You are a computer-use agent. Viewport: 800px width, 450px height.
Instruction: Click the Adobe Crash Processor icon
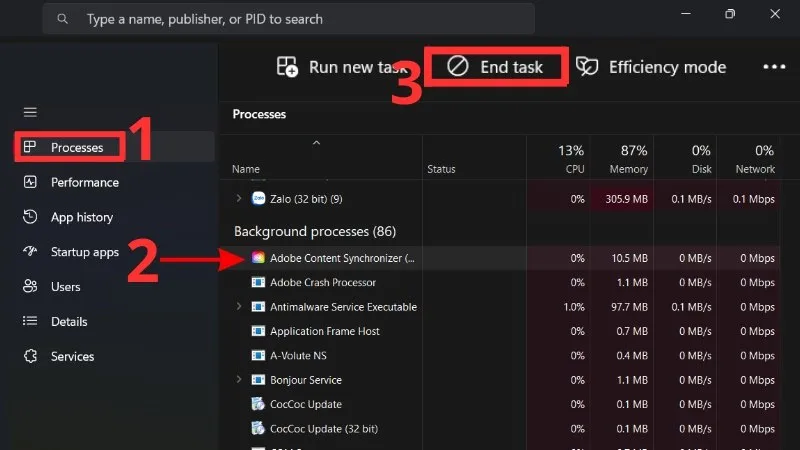pos(258,282)
